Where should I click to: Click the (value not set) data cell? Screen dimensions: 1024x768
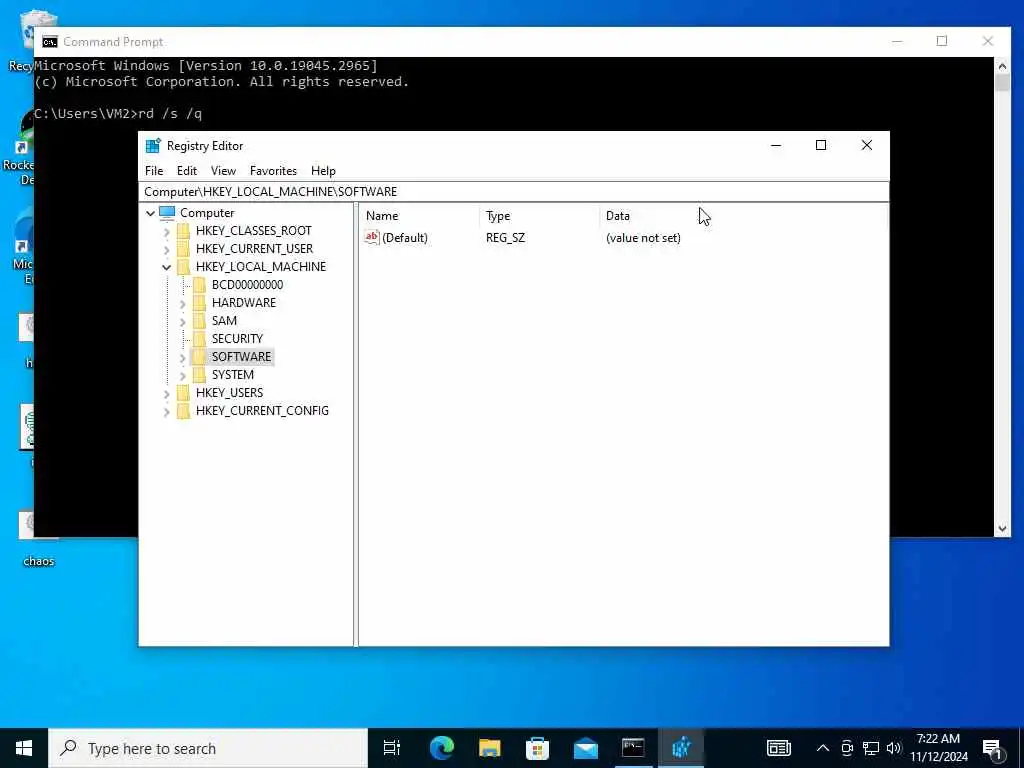point(643,238)
